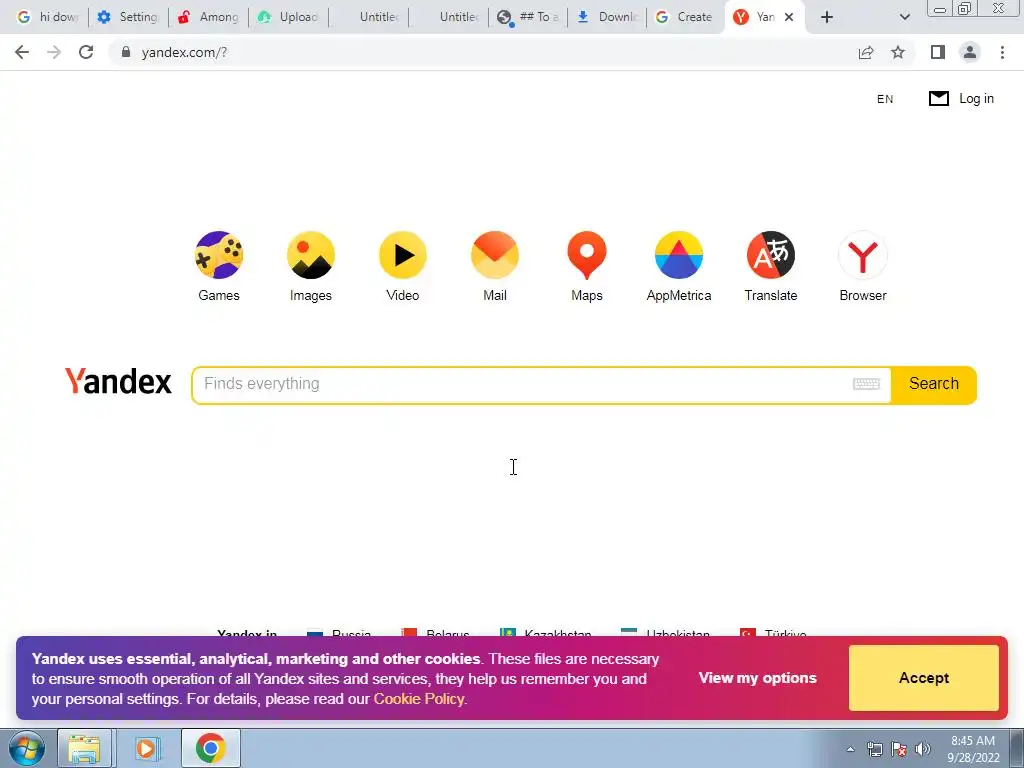Open Yandex Translate service icon
Screen dimensions: 1024x768
point(771,255)
